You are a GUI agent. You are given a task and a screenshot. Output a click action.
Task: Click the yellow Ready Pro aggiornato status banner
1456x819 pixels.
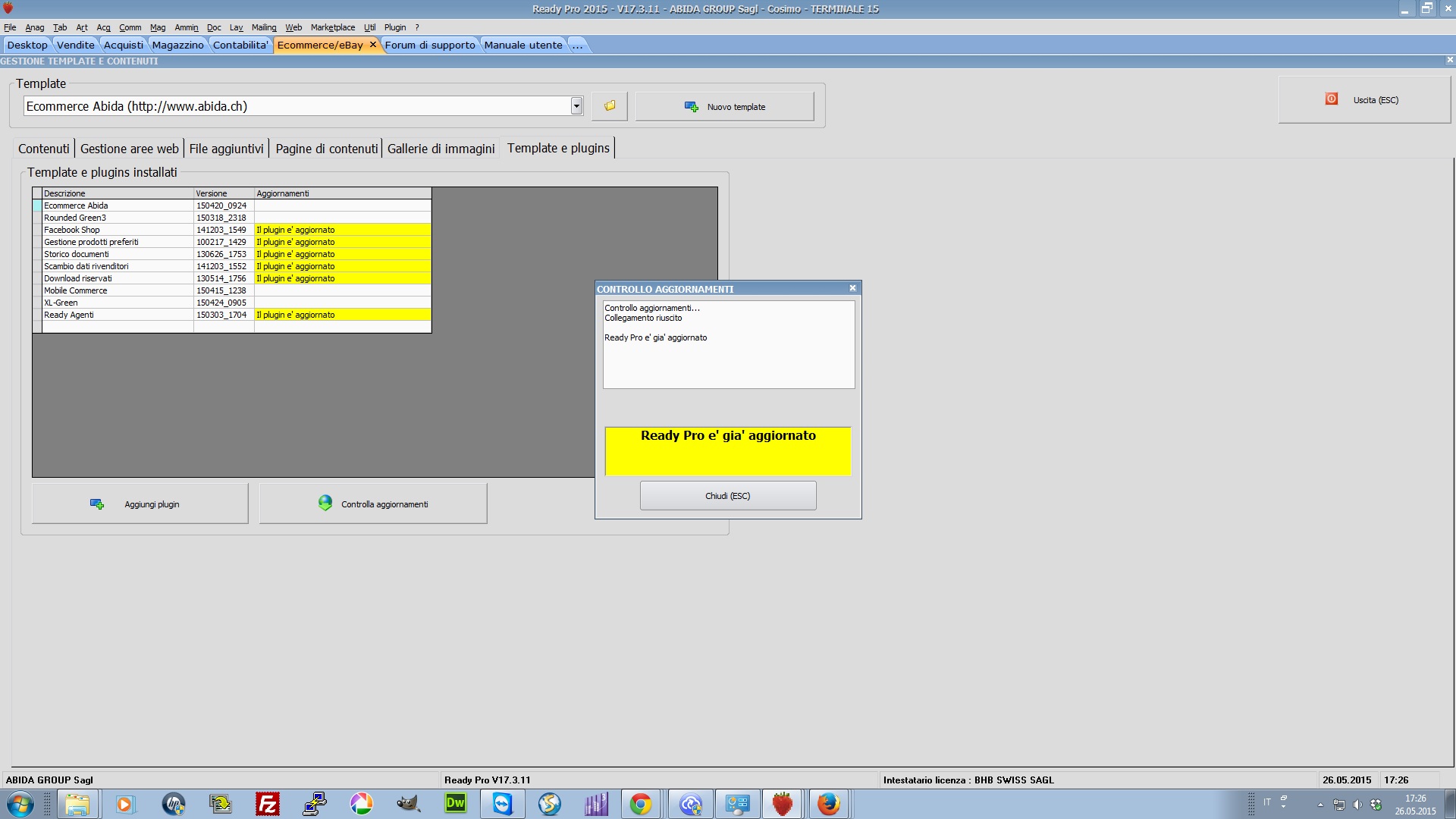pos(728,450)
